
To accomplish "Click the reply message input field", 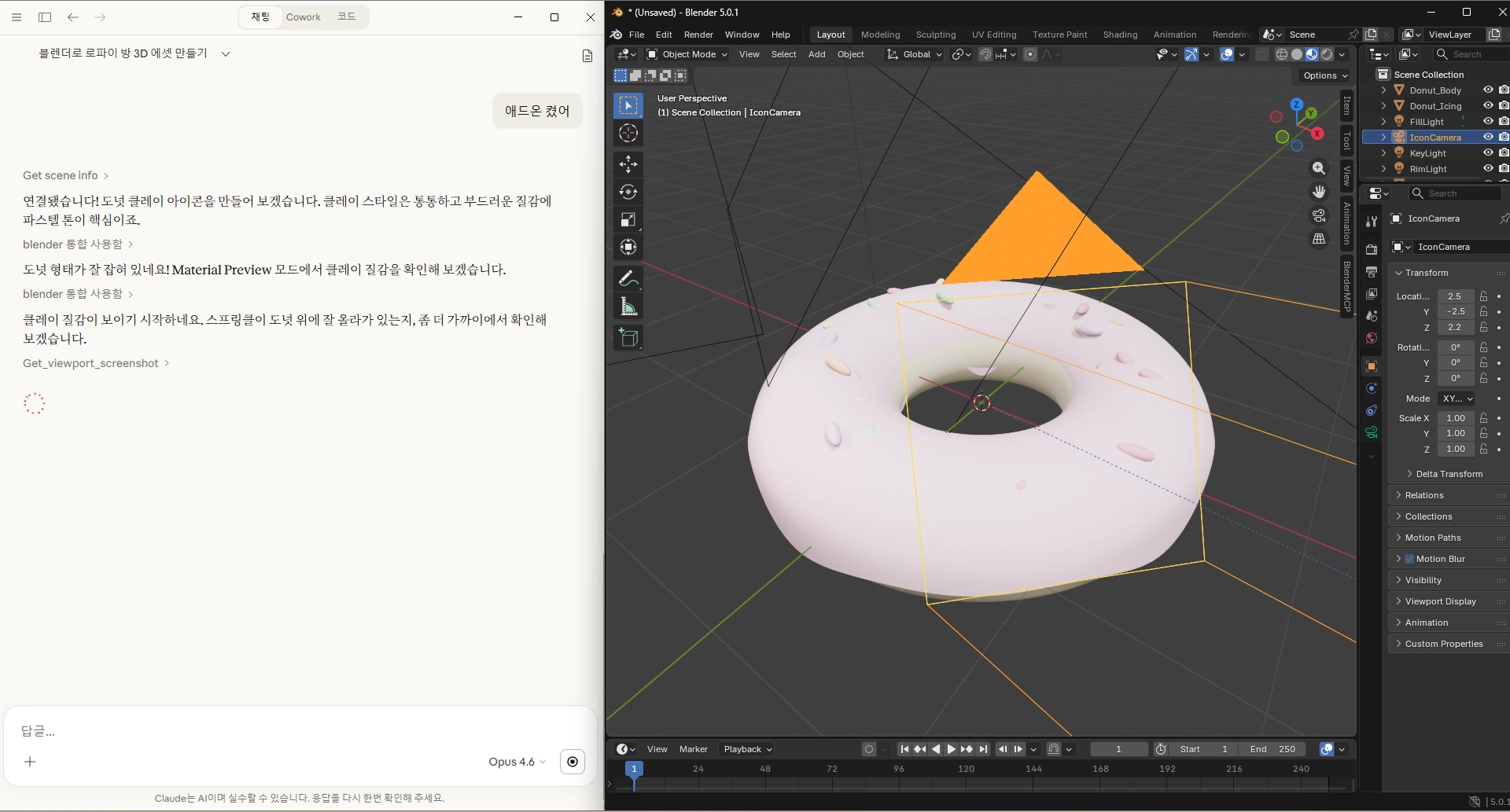I will click(x=299, y=731).
